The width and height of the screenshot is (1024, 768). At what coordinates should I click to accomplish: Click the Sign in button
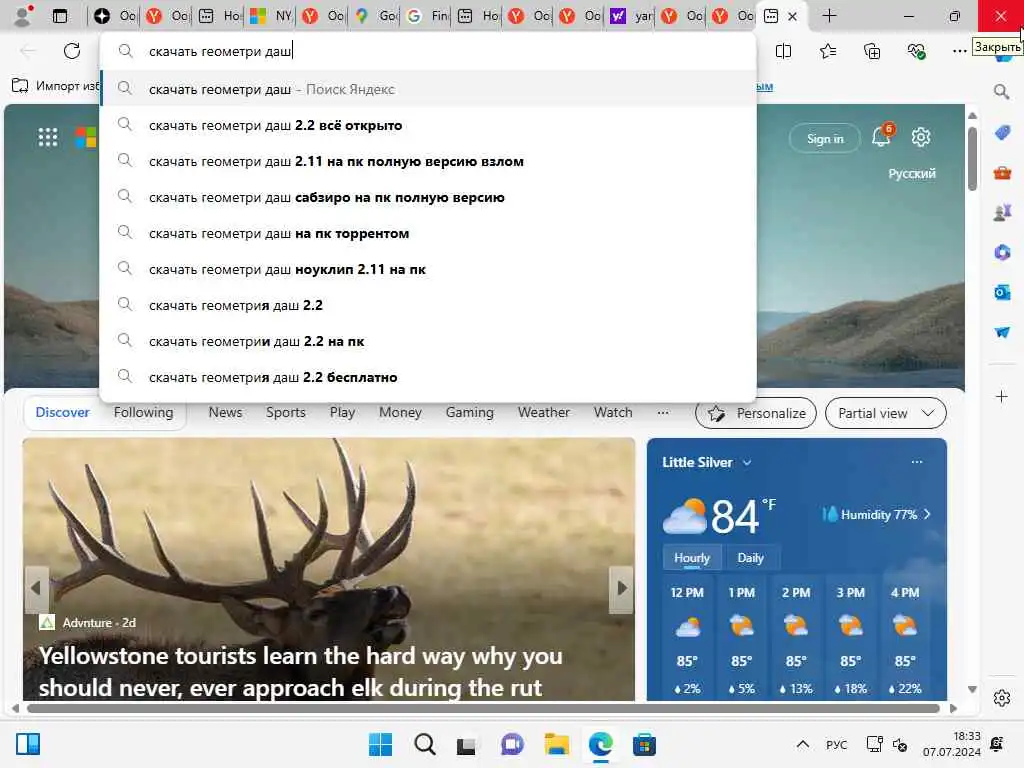coord(825,138)
